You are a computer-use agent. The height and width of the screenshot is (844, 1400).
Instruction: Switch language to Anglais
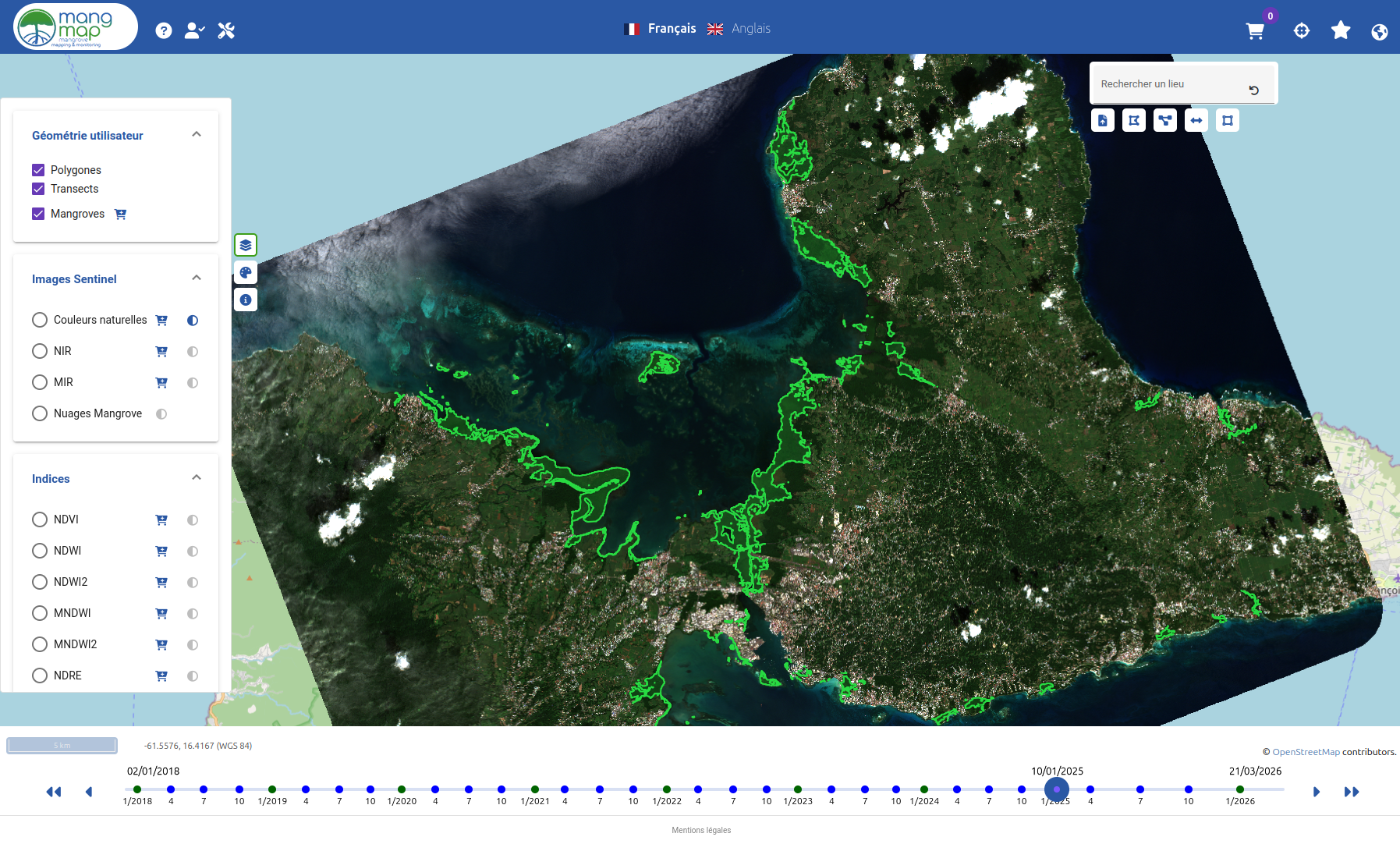[739, 29]
